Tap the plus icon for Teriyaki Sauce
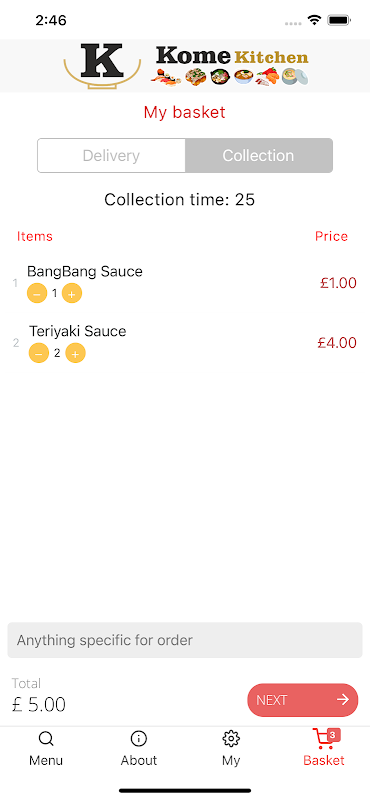Image resolution: width=370 pixels, height=800 pixels. click(x=76, y=353)
